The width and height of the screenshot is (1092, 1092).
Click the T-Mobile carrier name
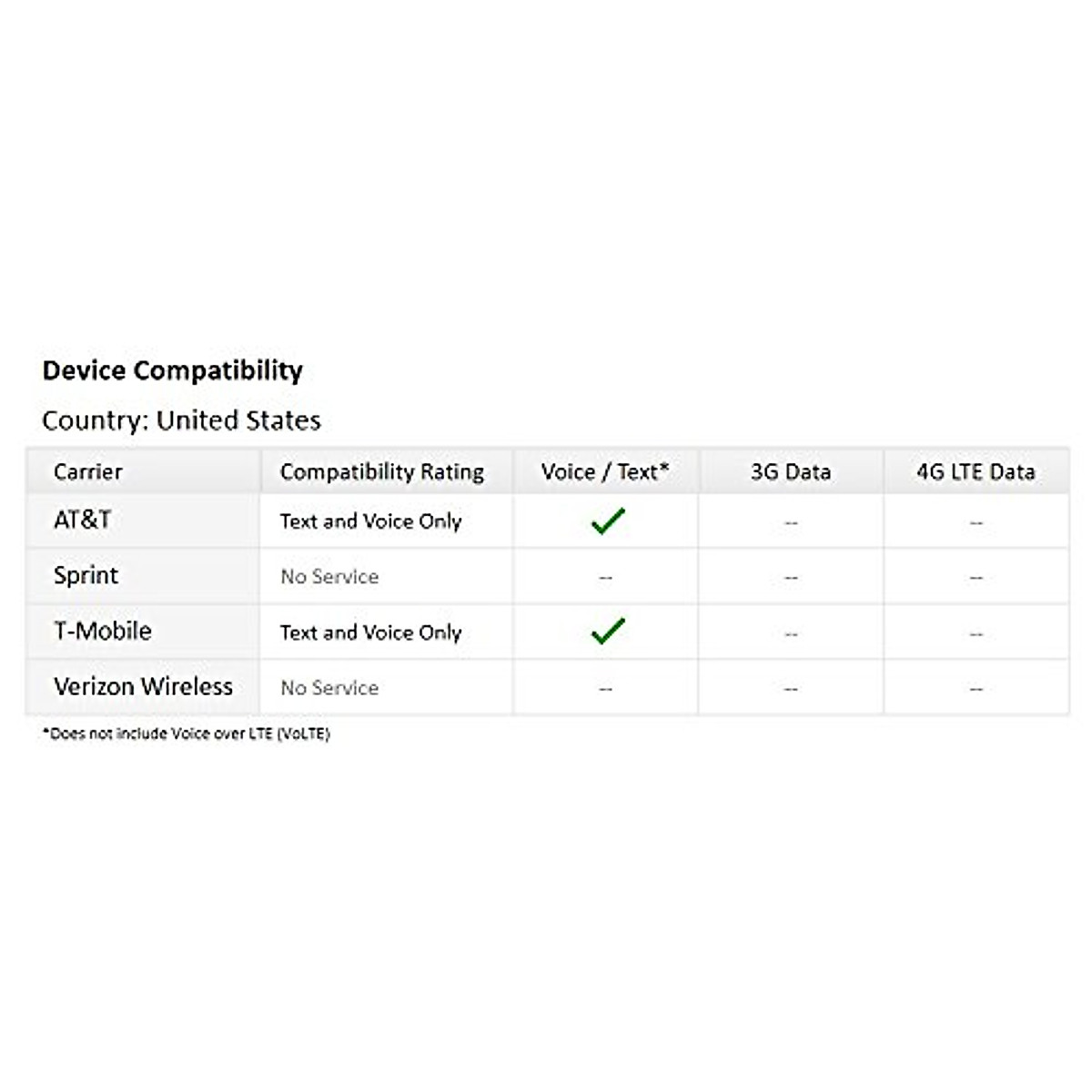(x=102, y=631)
